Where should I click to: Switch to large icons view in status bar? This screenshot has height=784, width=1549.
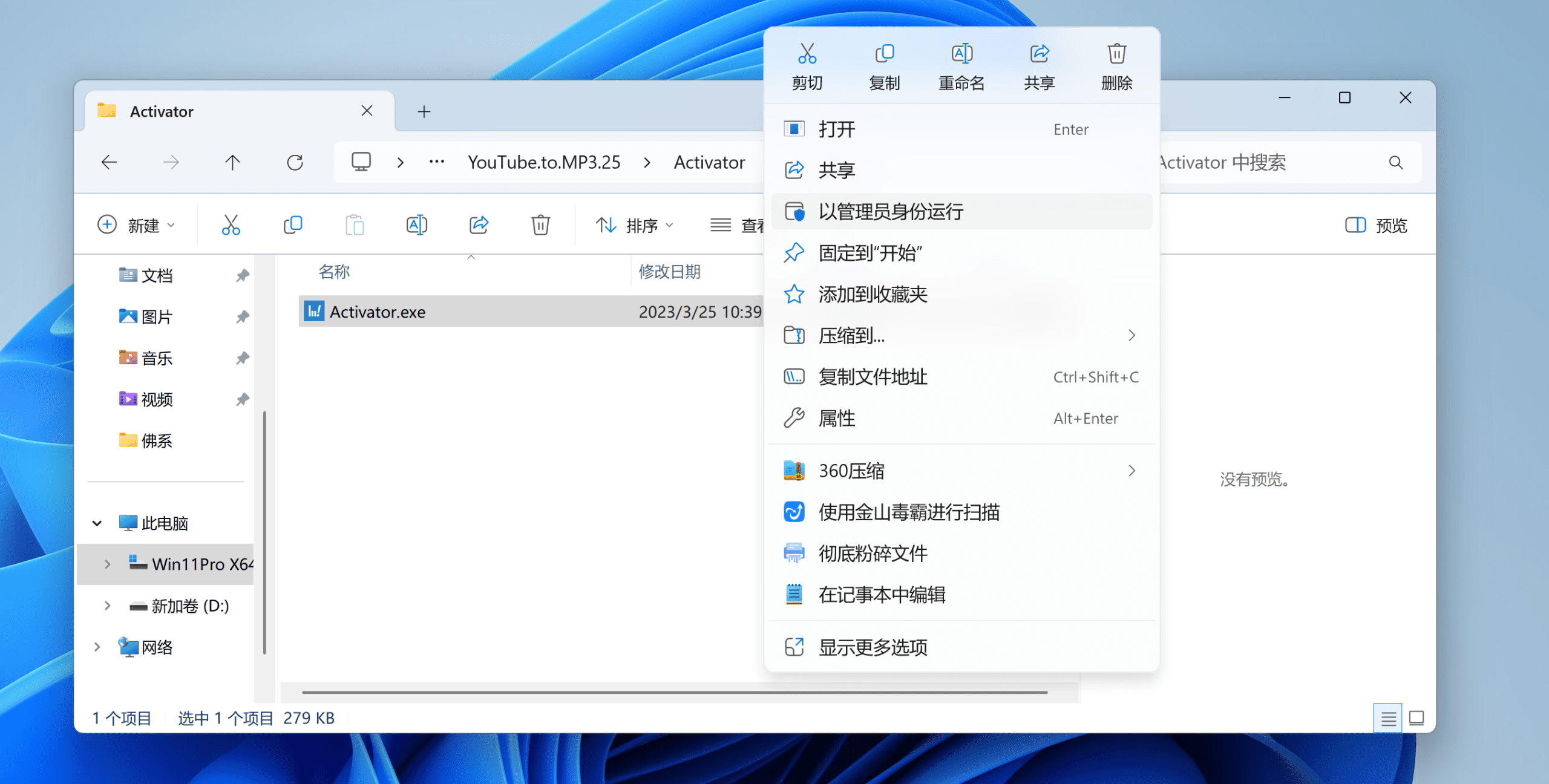pos(1416,718)
